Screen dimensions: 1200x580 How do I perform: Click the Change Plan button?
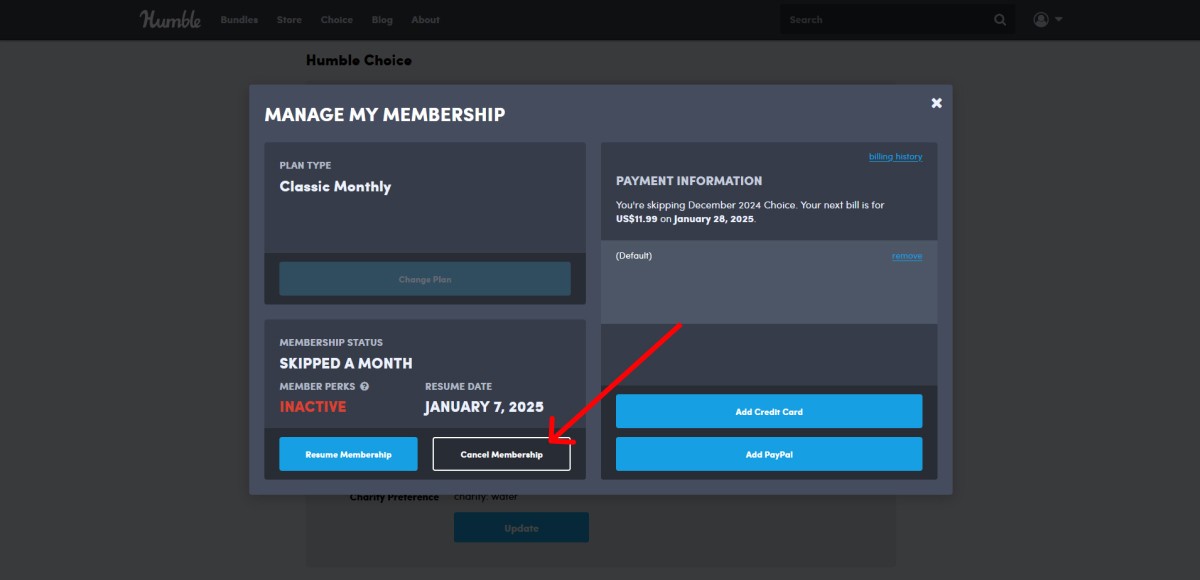pos(425,279)
